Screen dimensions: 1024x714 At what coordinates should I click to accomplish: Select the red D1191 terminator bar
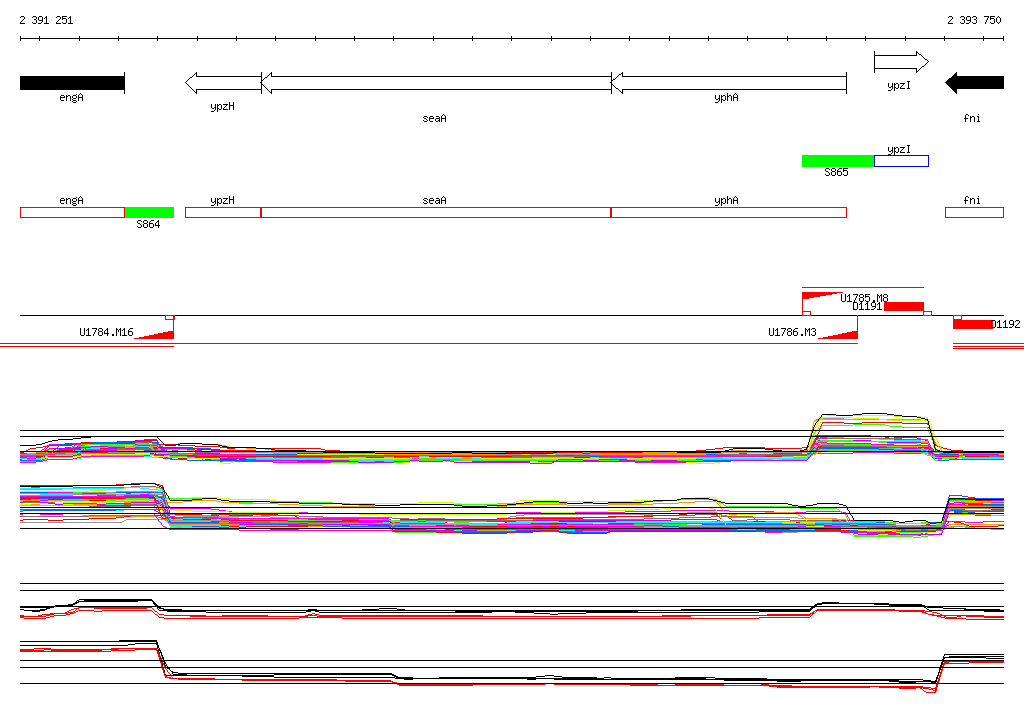pyautogui.click(x=903, y=306)
